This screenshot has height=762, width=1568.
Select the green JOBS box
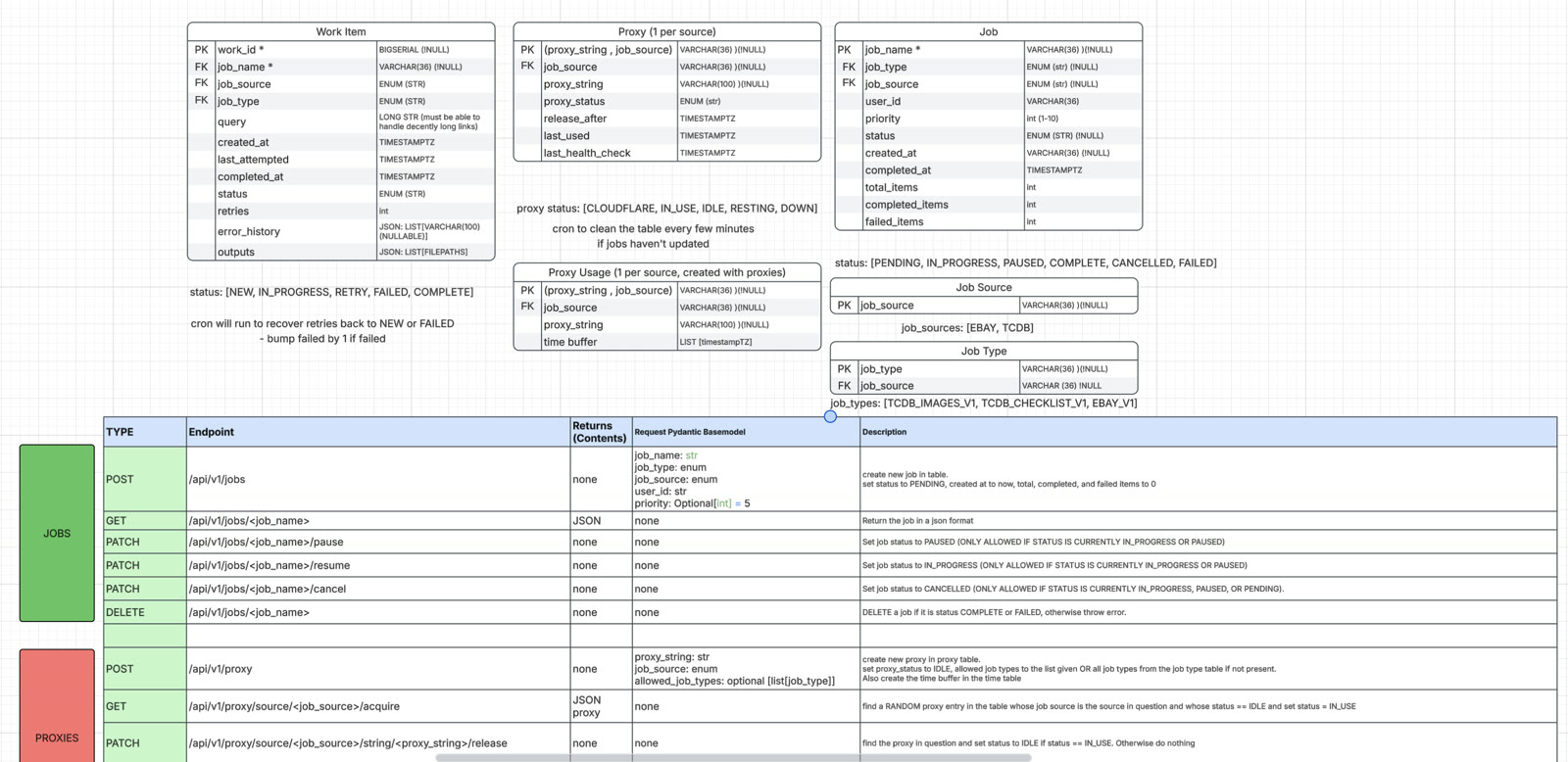pyautogui.click(x=57, y=533)
